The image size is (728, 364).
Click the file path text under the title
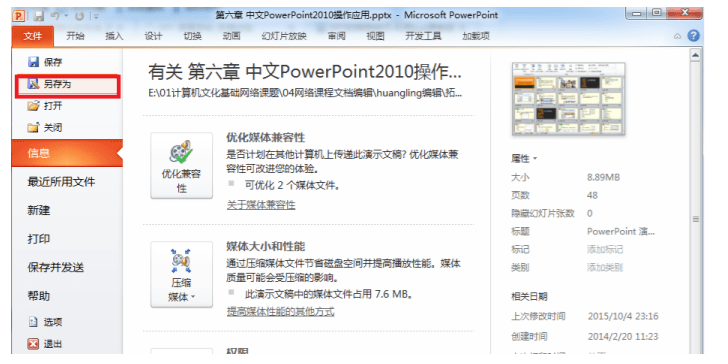[305, 93]
